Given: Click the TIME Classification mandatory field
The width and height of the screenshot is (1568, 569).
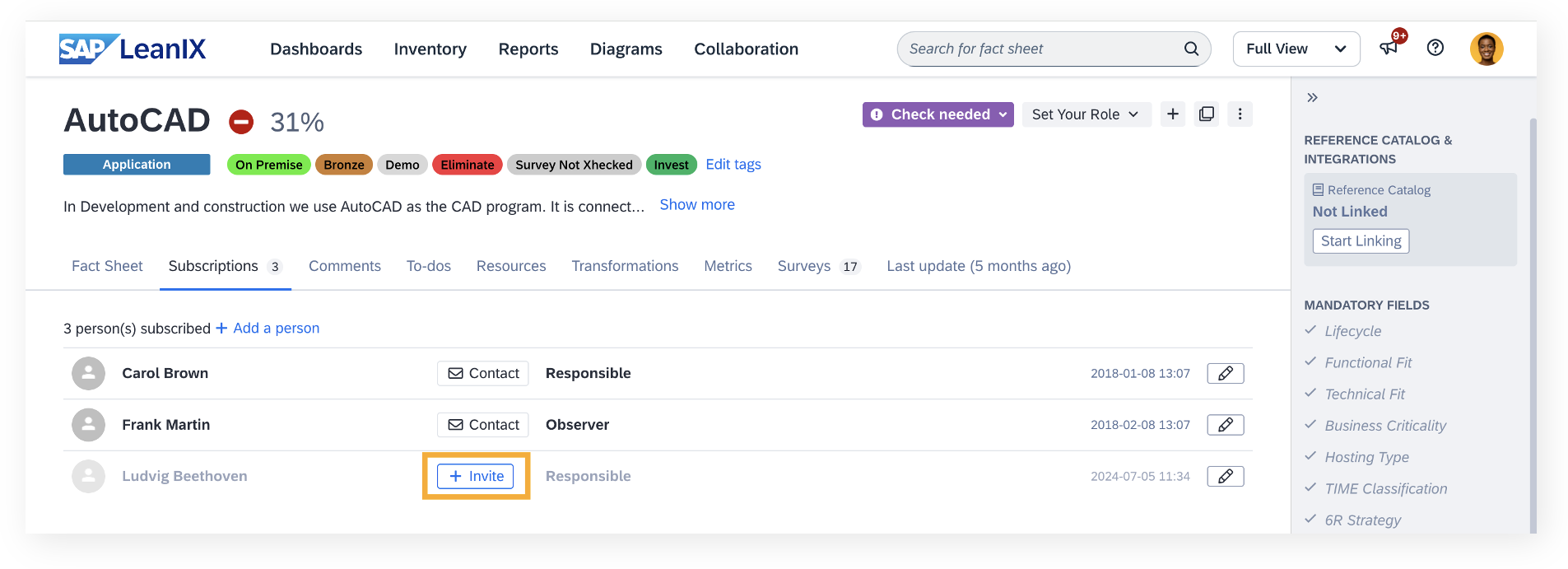Looking at the screenshot, I should 1385,488.
